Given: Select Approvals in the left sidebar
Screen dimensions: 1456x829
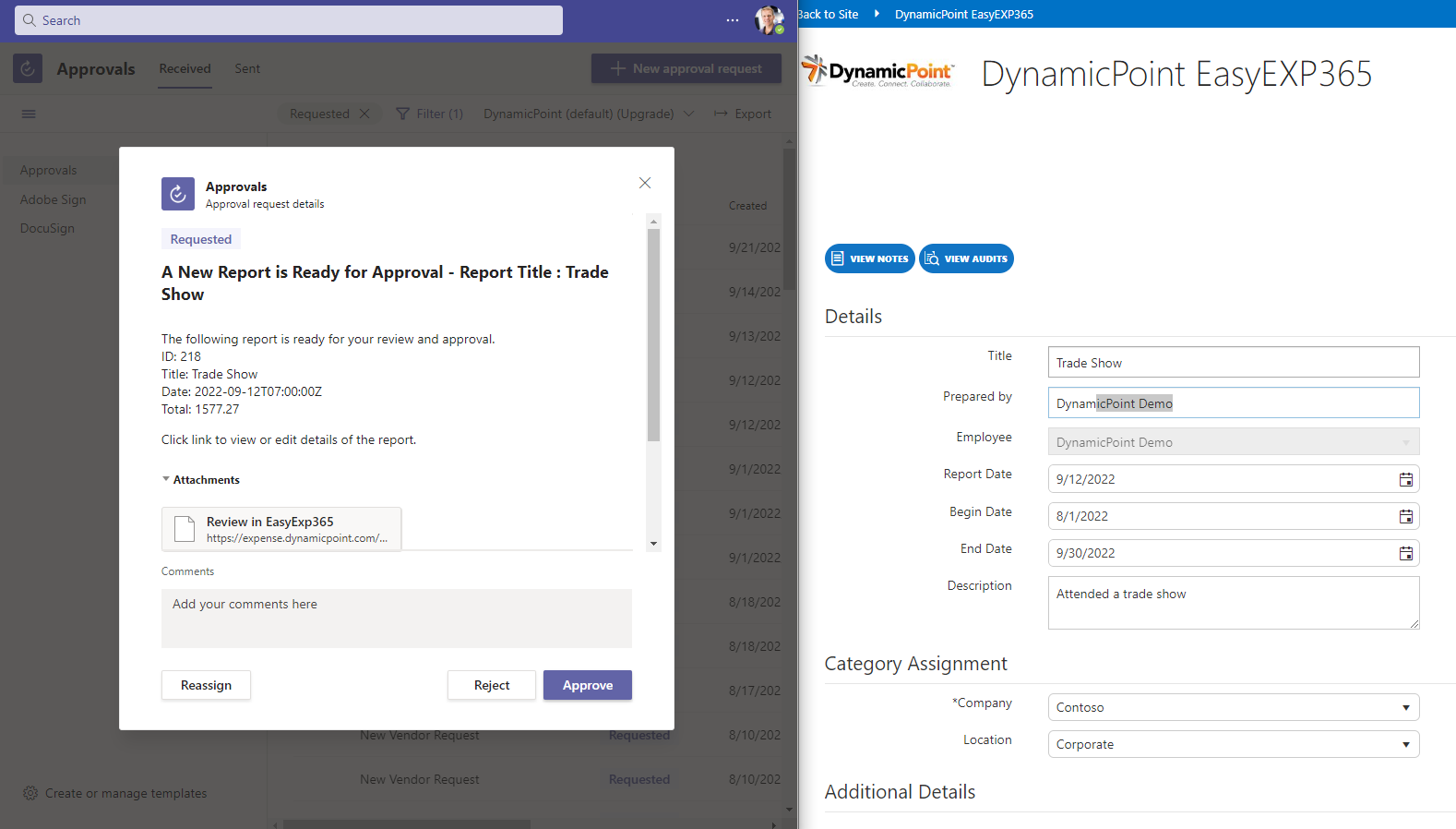Looking at the screenshot, I should pos(49,170).
